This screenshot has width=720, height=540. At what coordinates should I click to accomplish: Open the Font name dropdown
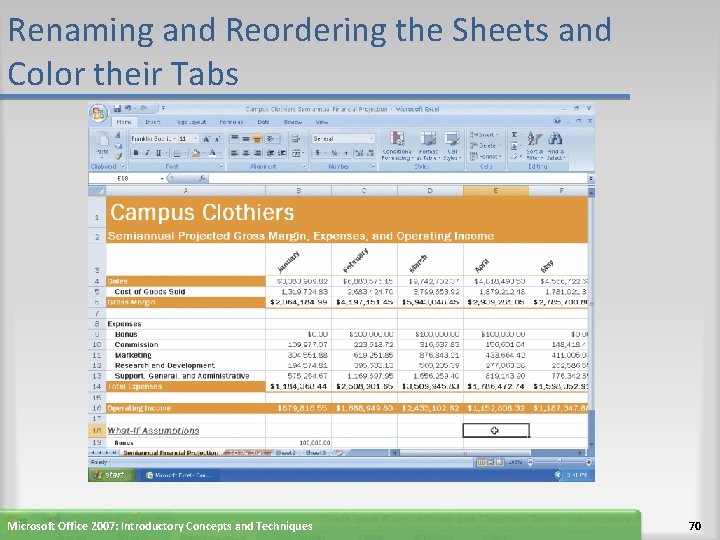175,139
